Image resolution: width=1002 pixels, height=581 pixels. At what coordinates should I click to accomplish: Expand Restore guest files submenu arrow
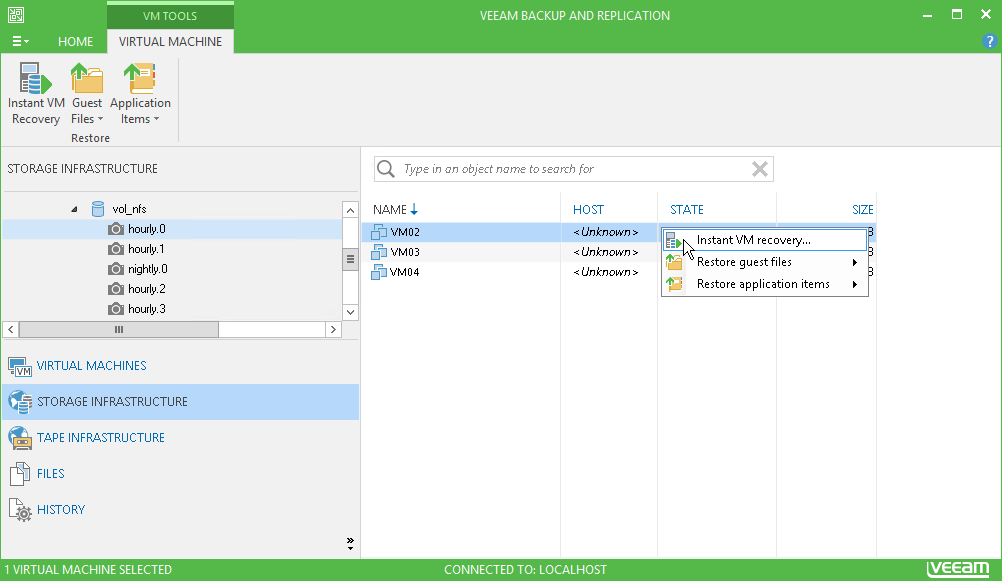coord(854,262)
